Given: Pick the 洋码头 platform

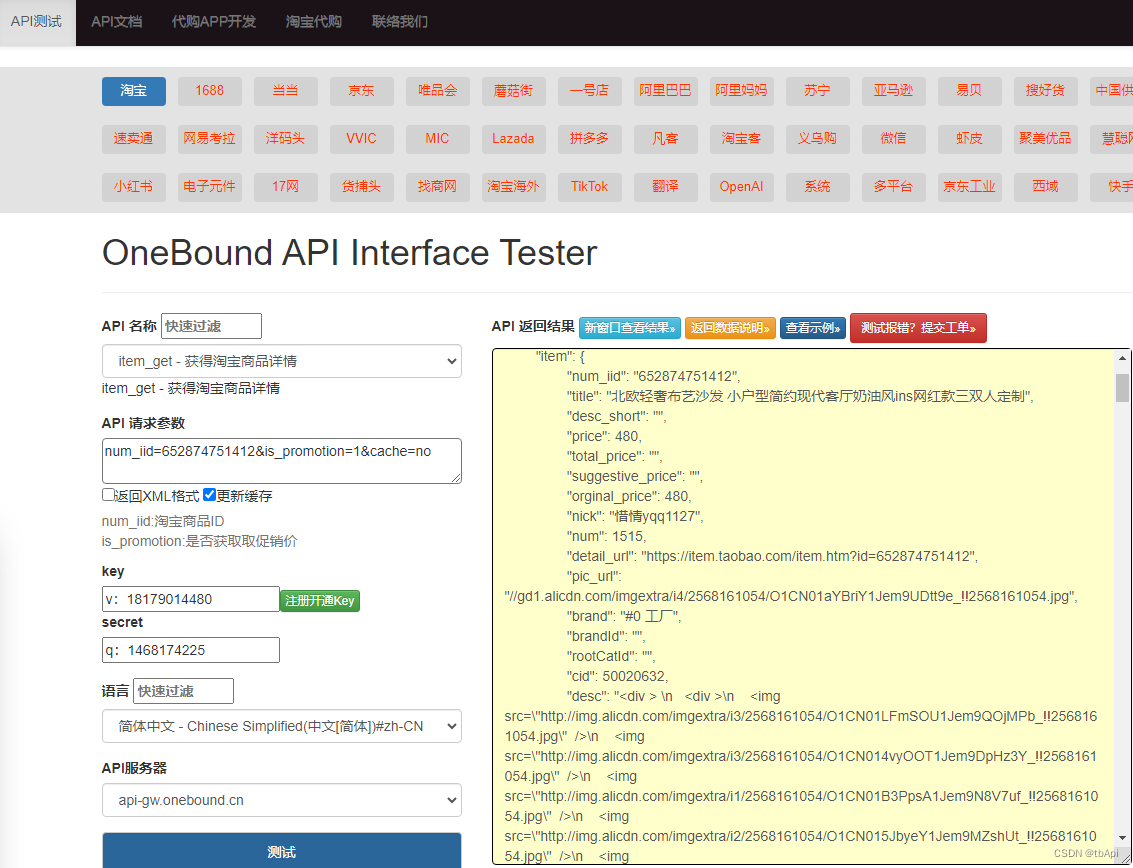Looking at the screenshot, I should [285, 139].
